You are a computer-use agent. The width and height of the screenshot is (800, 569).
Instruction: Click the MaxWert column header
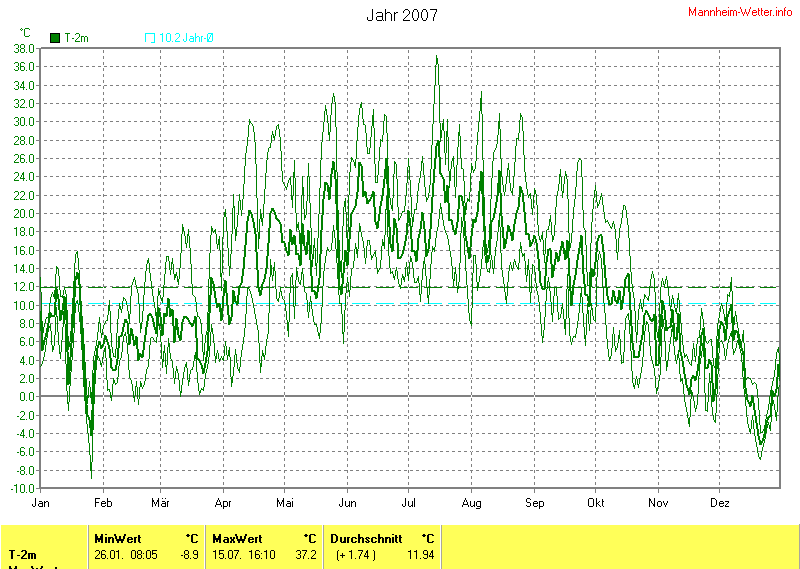pos(237,538)
